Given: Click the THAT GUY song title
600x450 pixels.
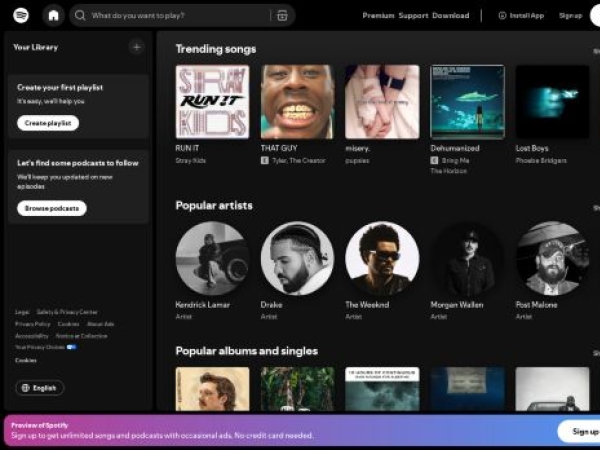Looking at the screenshot, I should click(279, 148).
